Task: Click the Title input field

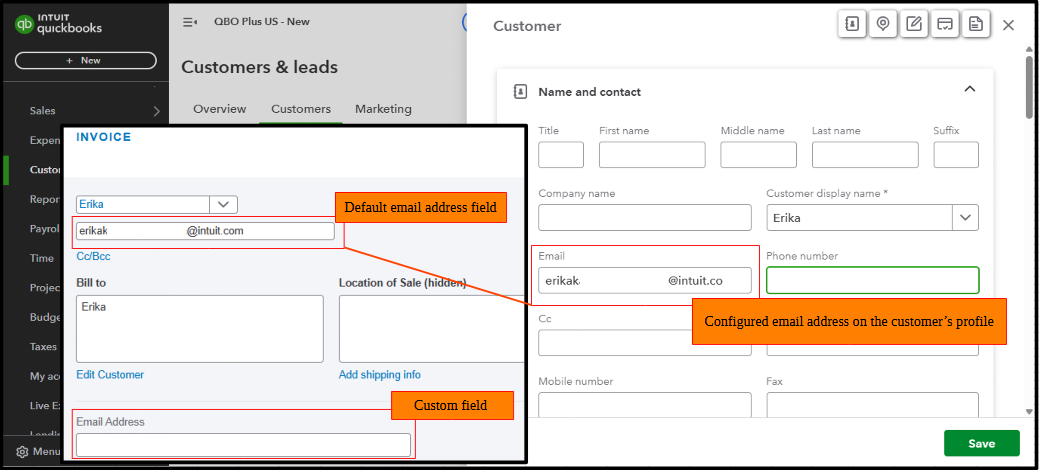Action: (x=561, y=154)
